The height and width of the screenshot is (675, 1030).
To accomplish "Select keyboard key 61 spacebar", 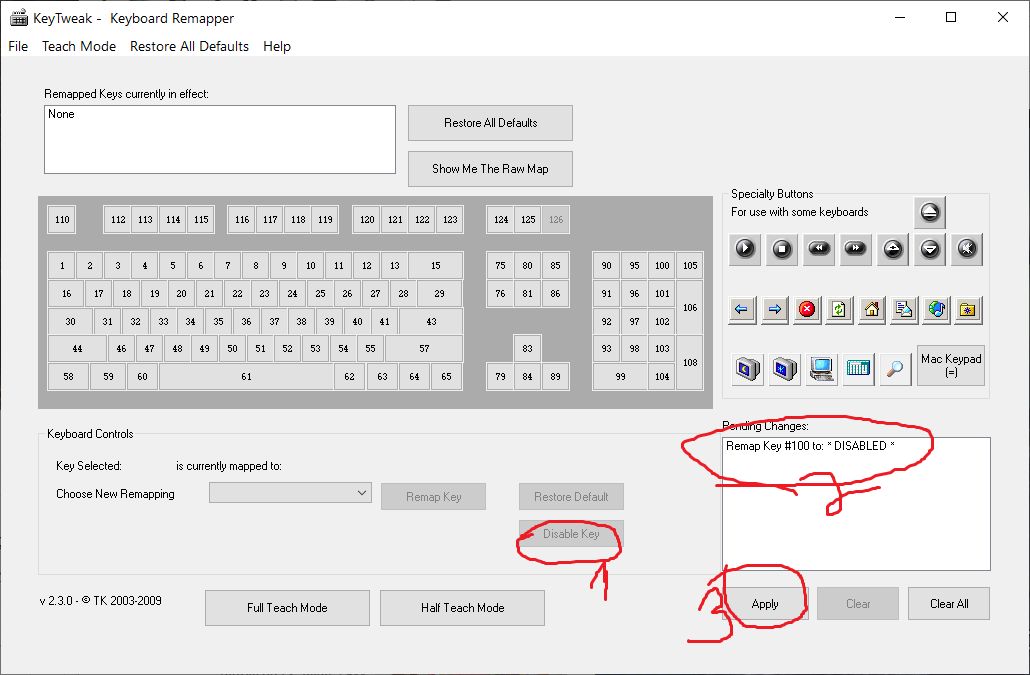I will tap(246, 376).
